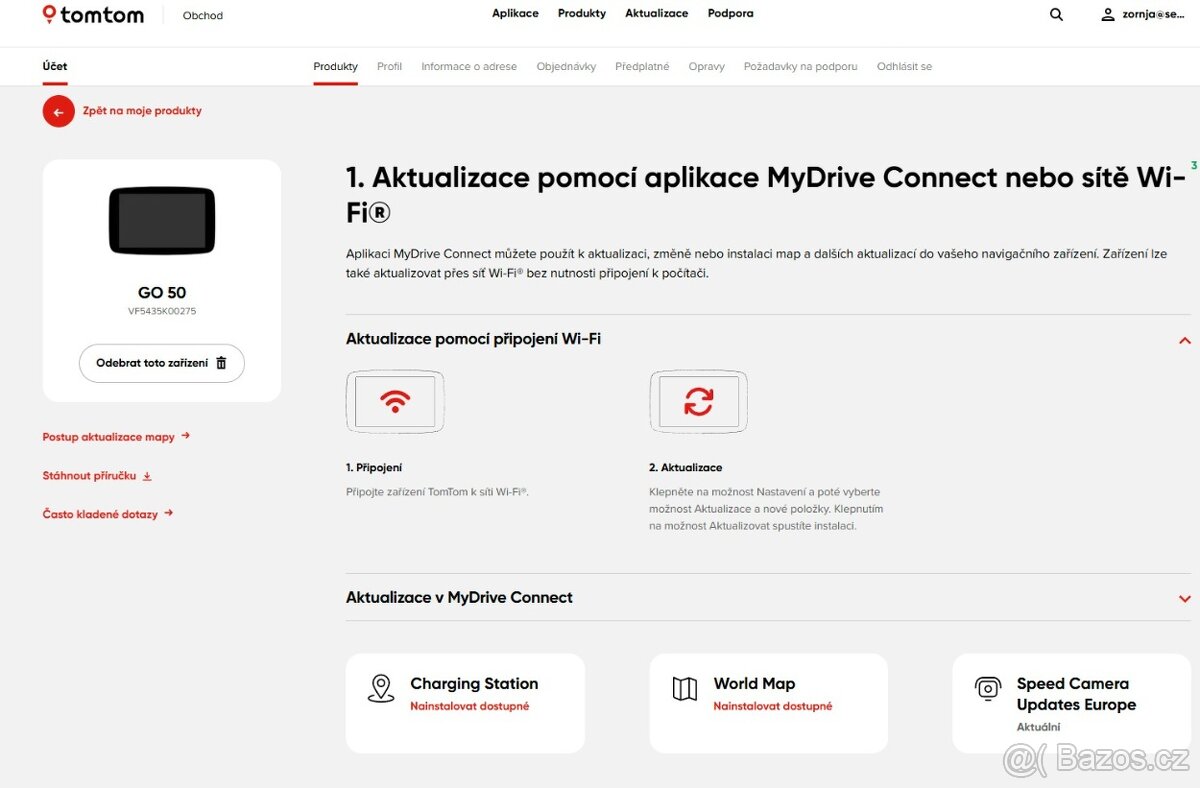Click the user account avatar icon
Viewport: 1200px width, 788px height.
1108,15
